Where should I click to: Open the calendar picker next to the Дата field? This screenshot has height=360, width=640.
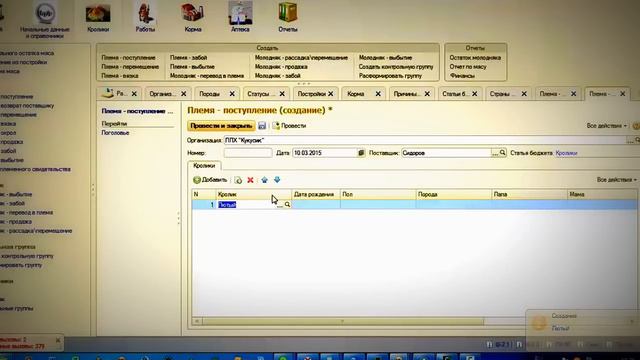pyautogui.click(x=361, y=153)
